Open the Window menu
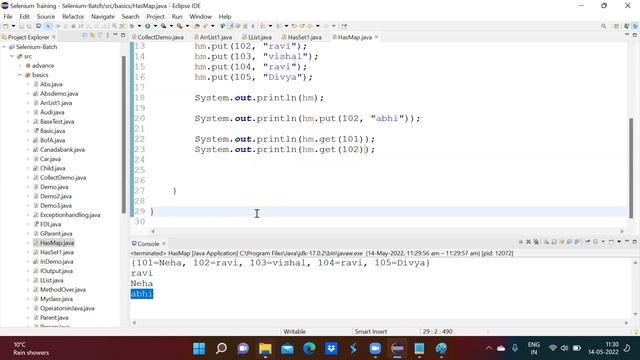The height and width of the screenshot is (360, 640). pyautogui.click(x=200, y=16)
